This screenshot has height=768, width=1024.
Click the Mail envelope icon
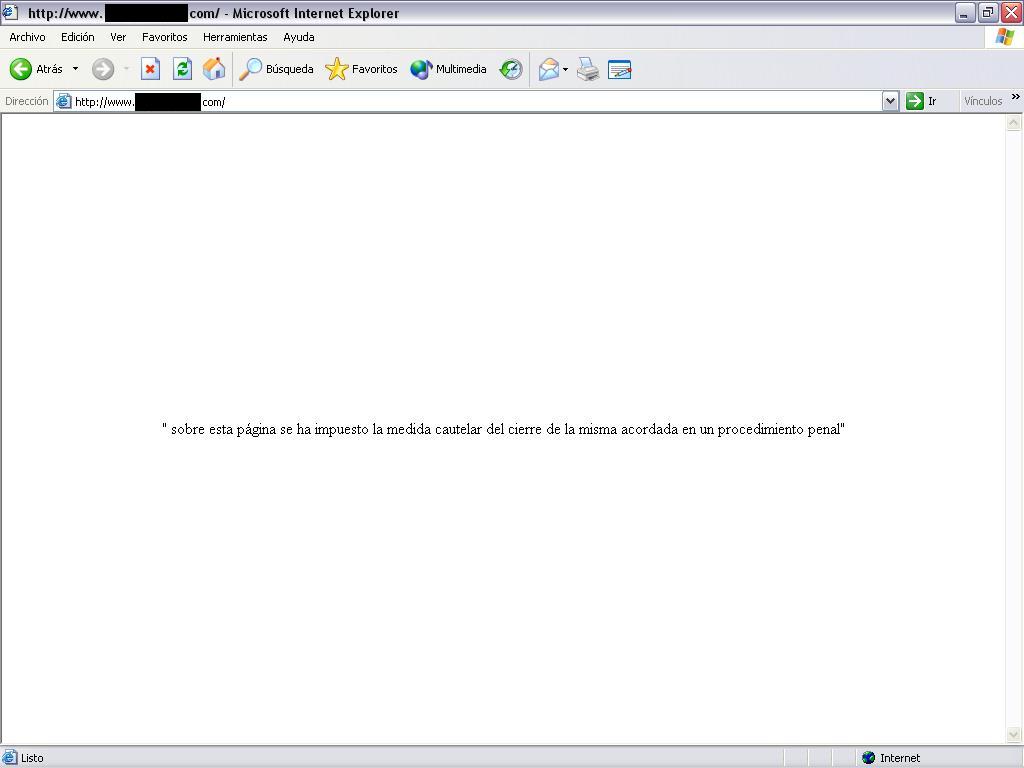click(x=548, y=69)
